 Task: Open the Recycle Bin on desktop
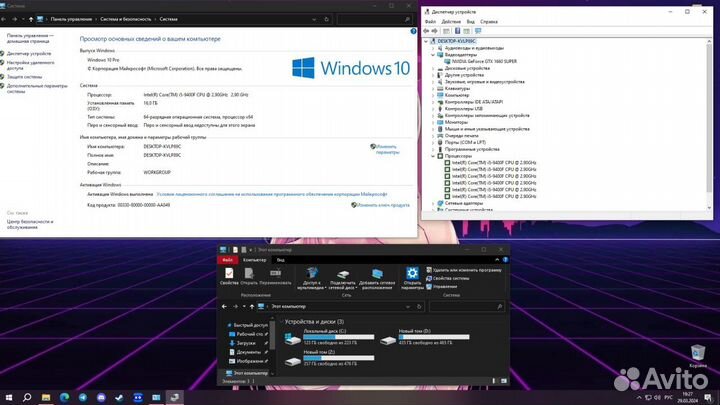[697, 354]
